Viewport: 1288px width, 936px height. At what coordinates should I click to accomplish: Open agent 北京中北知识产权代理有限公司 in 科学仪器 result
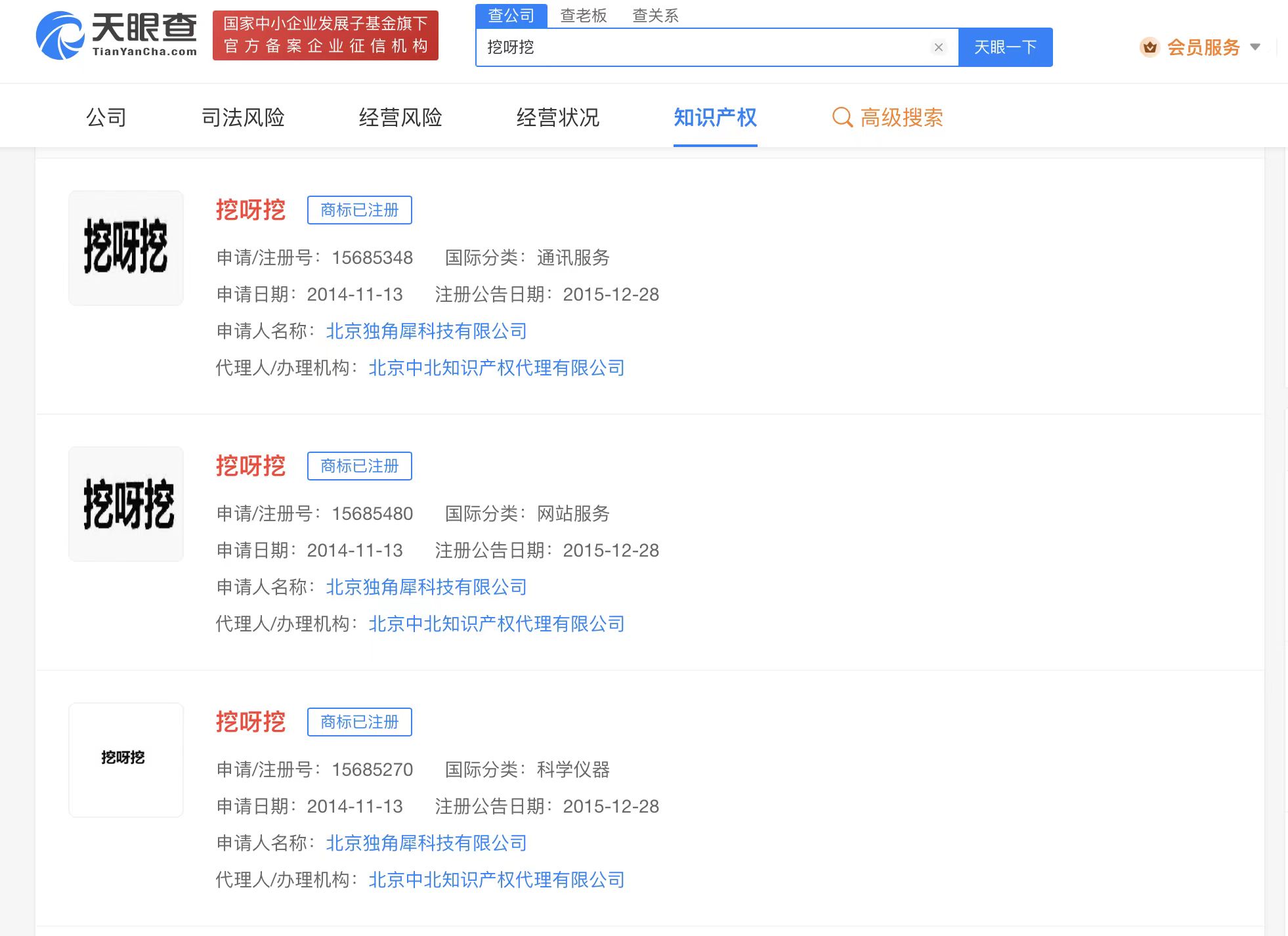click(x=496, y=880)
